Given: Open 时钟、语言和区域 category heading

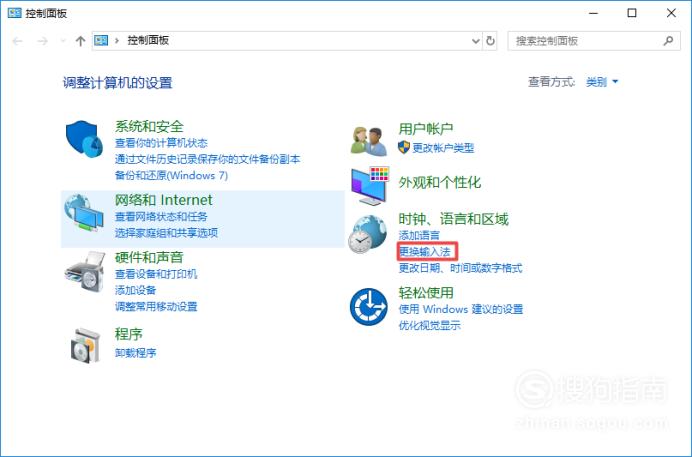Looking at the screenshot, I should click(453, 219).
